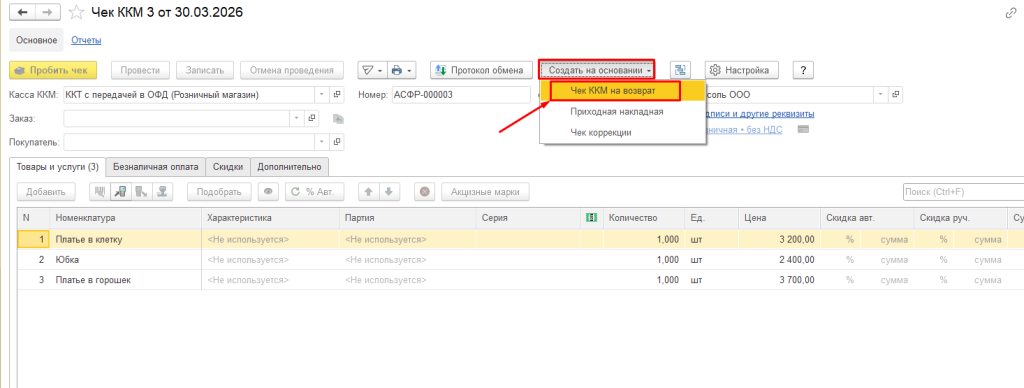Click the data terminal load icon
The width and height of the screenshot is (1024, 388).
tap(141, 192)
